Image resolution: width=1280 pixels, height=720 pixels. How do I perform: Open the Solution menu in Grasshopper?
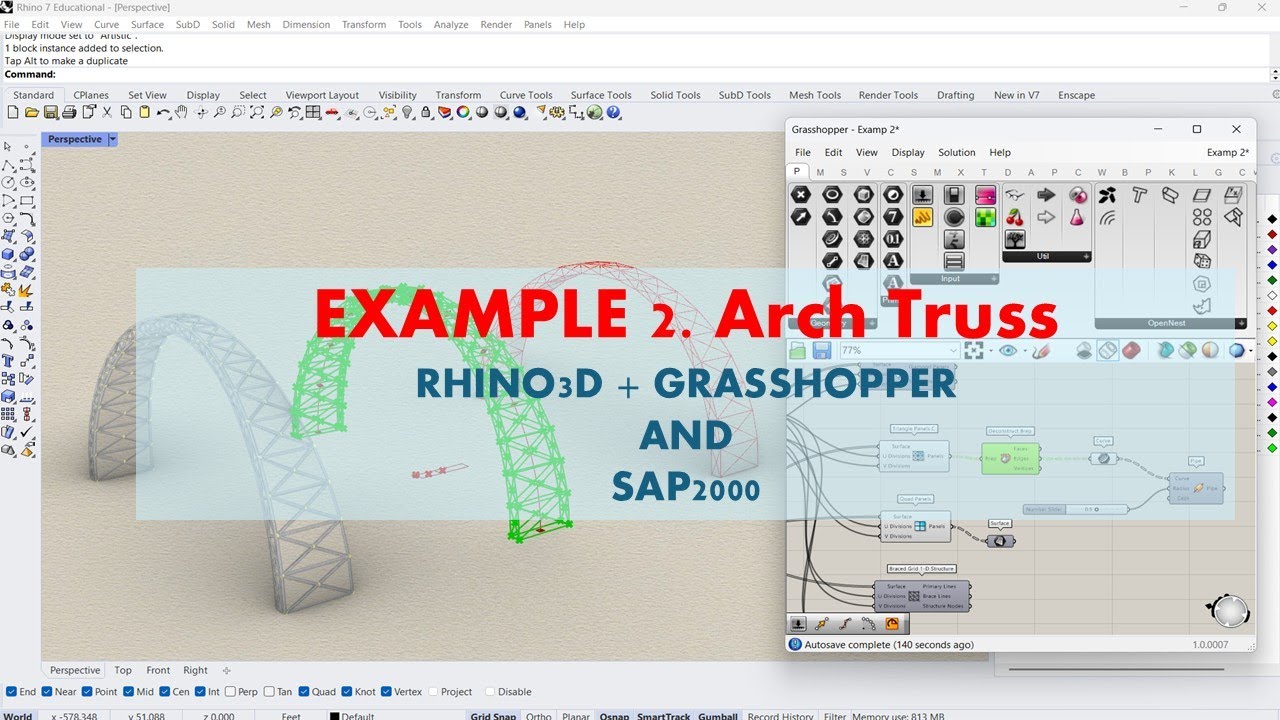pyautogui.click(x=956, y=152)
